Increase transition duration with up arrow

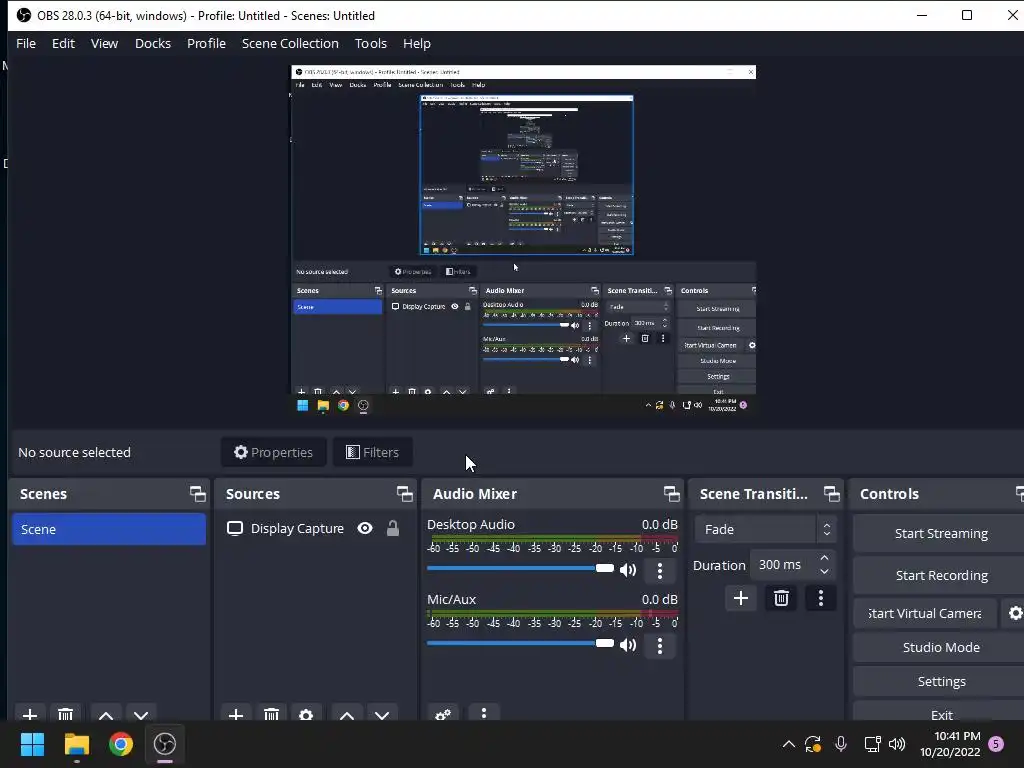825,558
